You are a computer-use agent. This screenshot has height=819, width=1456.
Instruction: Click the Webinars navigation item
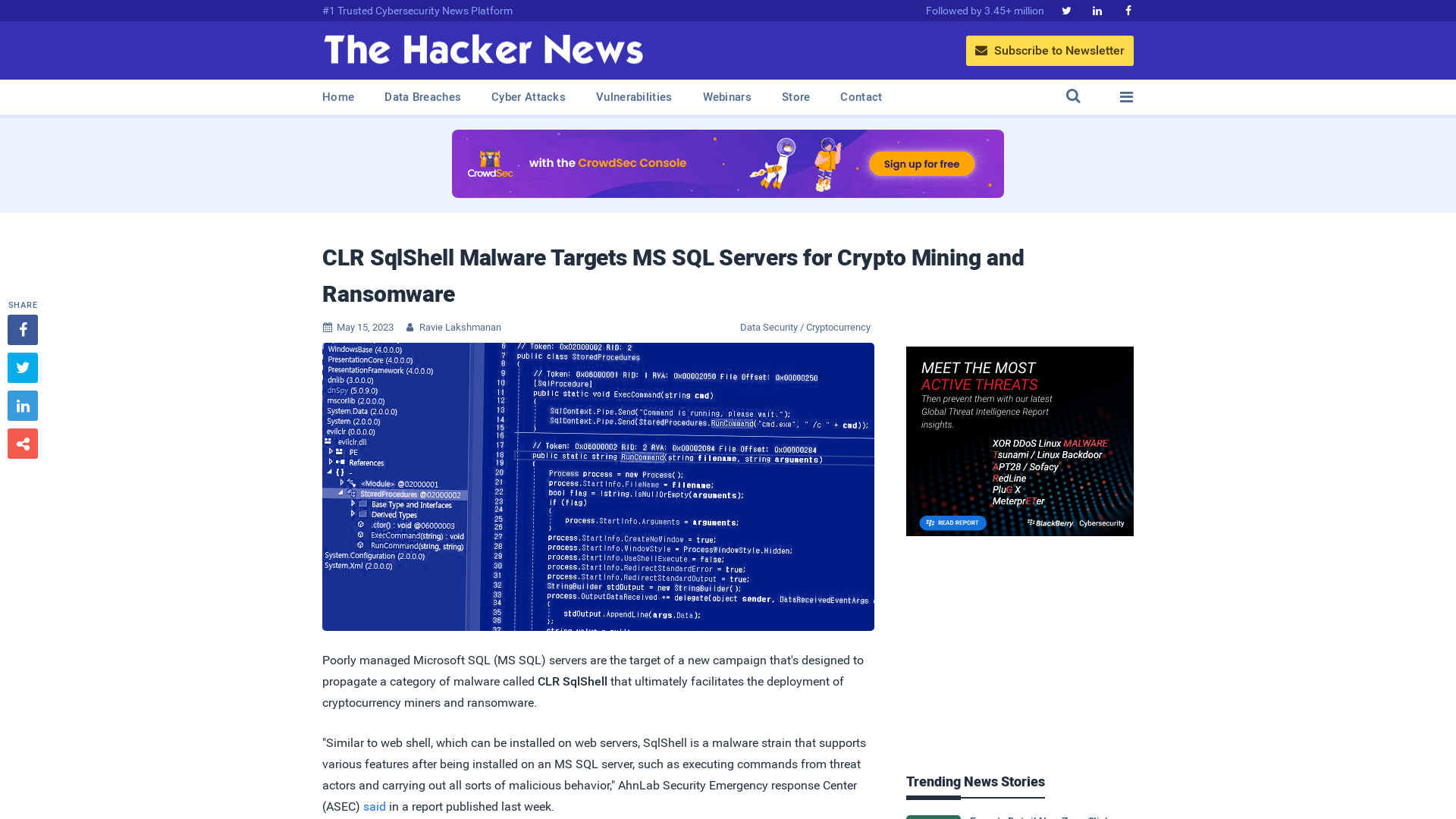(x=727, y=96)
